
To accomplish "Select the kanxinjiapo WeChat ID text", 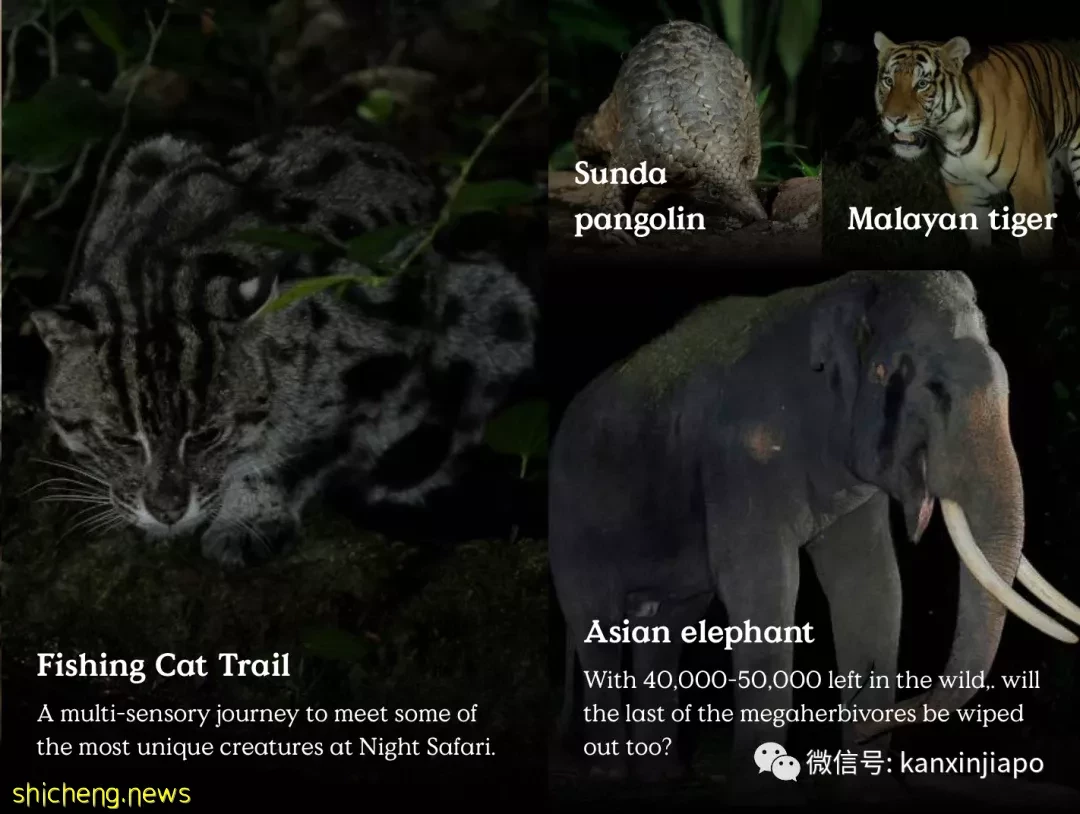I will (x=972, y=763).
